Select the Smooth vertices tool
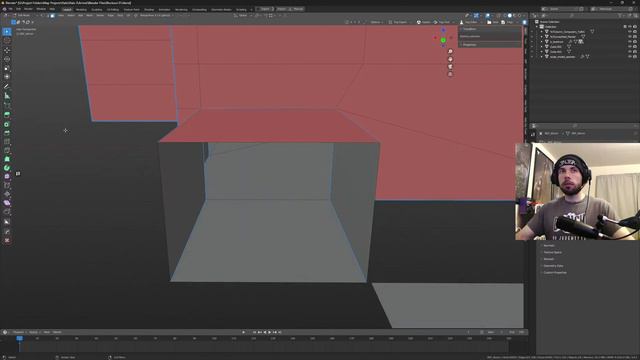This screenshot has width=640, height=360. [x=7, y=177]
